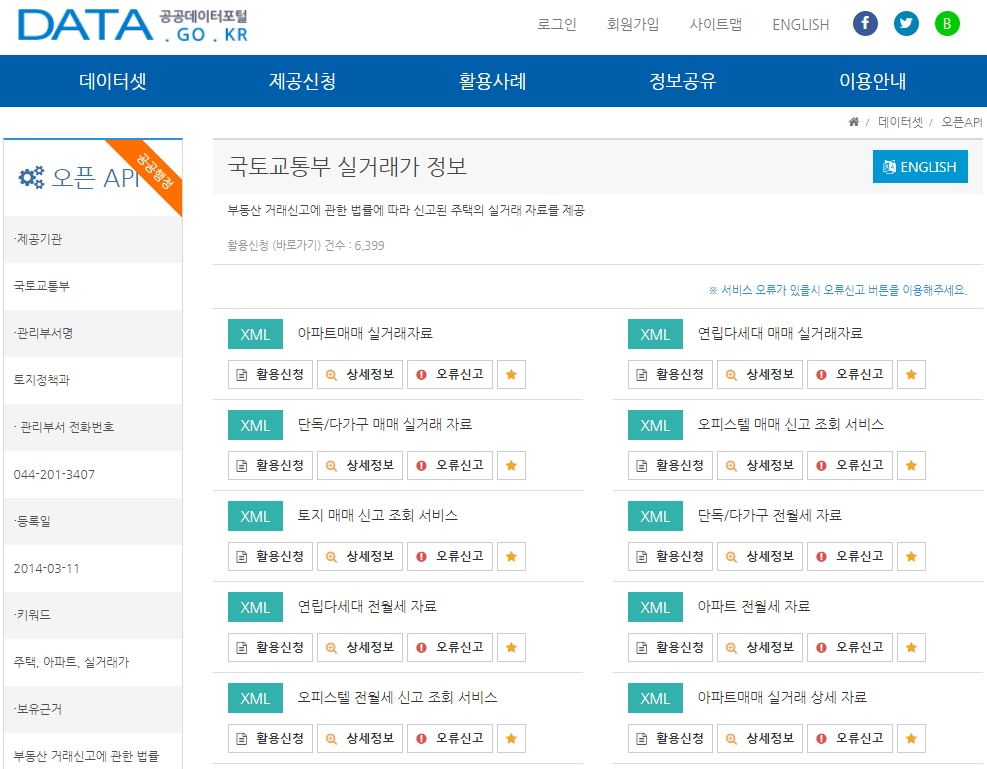Click 상세정보 for 아파트매매 실거래 상세 자료
Screen dimensions: 987x769
click(x=760, y=738)
